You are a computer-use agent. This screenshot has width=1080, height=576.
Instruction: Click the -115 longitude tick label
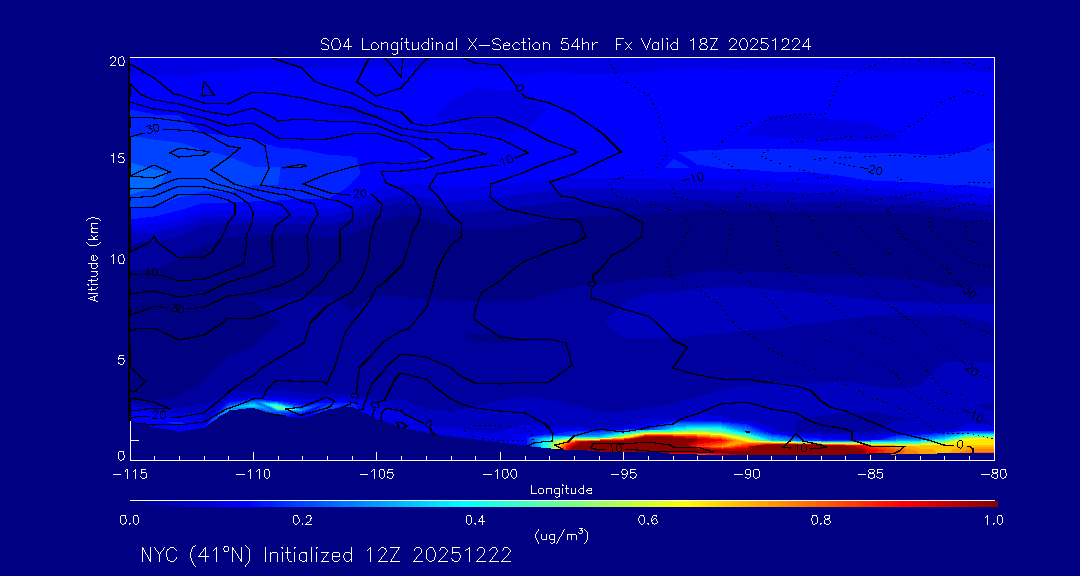[x=130, y=475]
